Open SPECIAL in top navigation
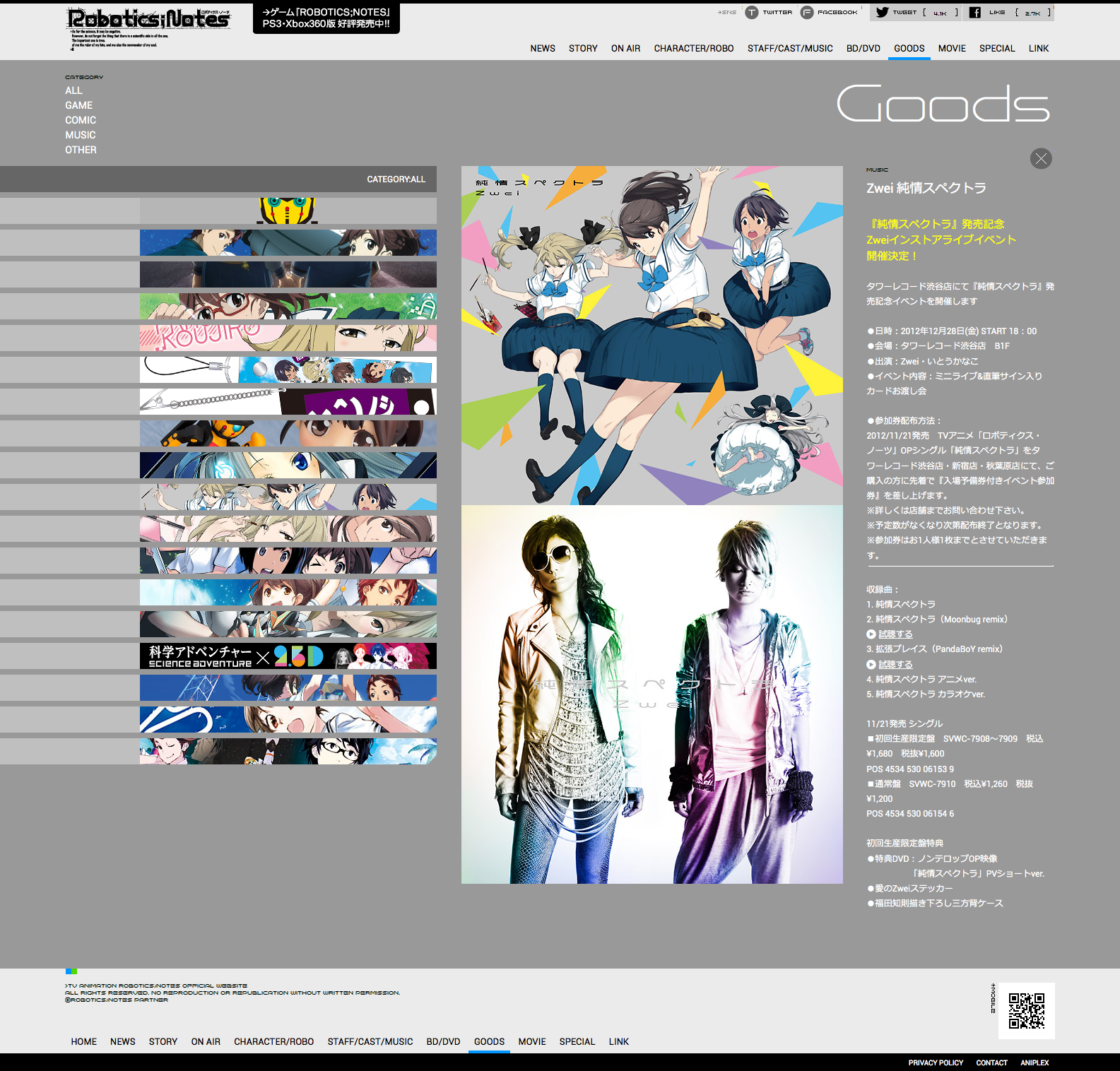Image resolution: width=1120 pixels, height=1071 pixels. pos(997,49)
